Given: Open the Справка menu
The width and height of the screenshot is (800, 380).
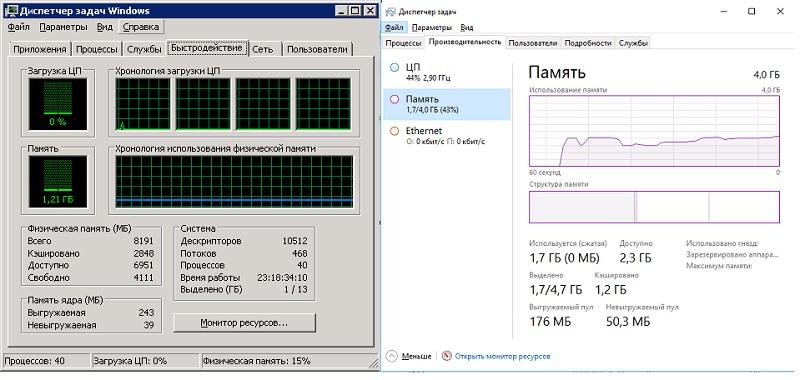Looking at the screenshot, I should pos(141,27).
